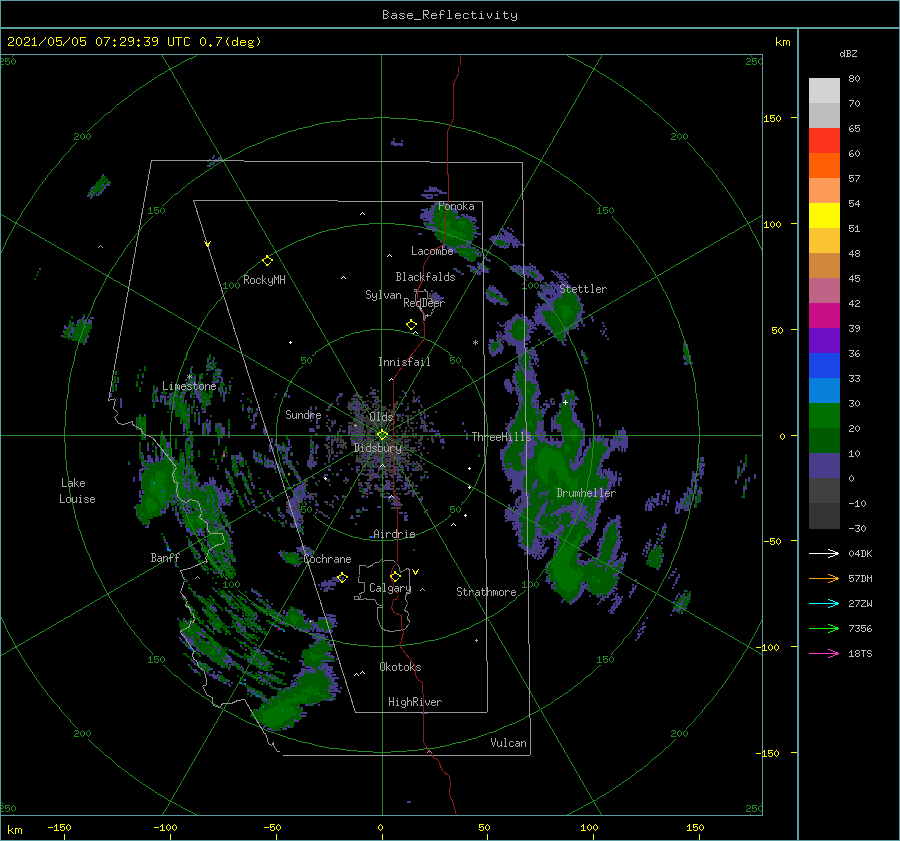Click the Drumheller label
This screenshot has width=900, height=841.
[586, 493]
